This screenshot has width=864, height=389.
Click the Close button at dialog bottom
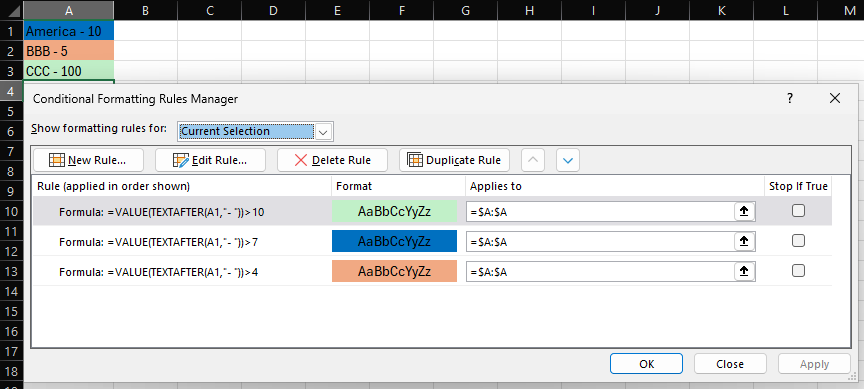pyautogui.click(x=730, y=364)
